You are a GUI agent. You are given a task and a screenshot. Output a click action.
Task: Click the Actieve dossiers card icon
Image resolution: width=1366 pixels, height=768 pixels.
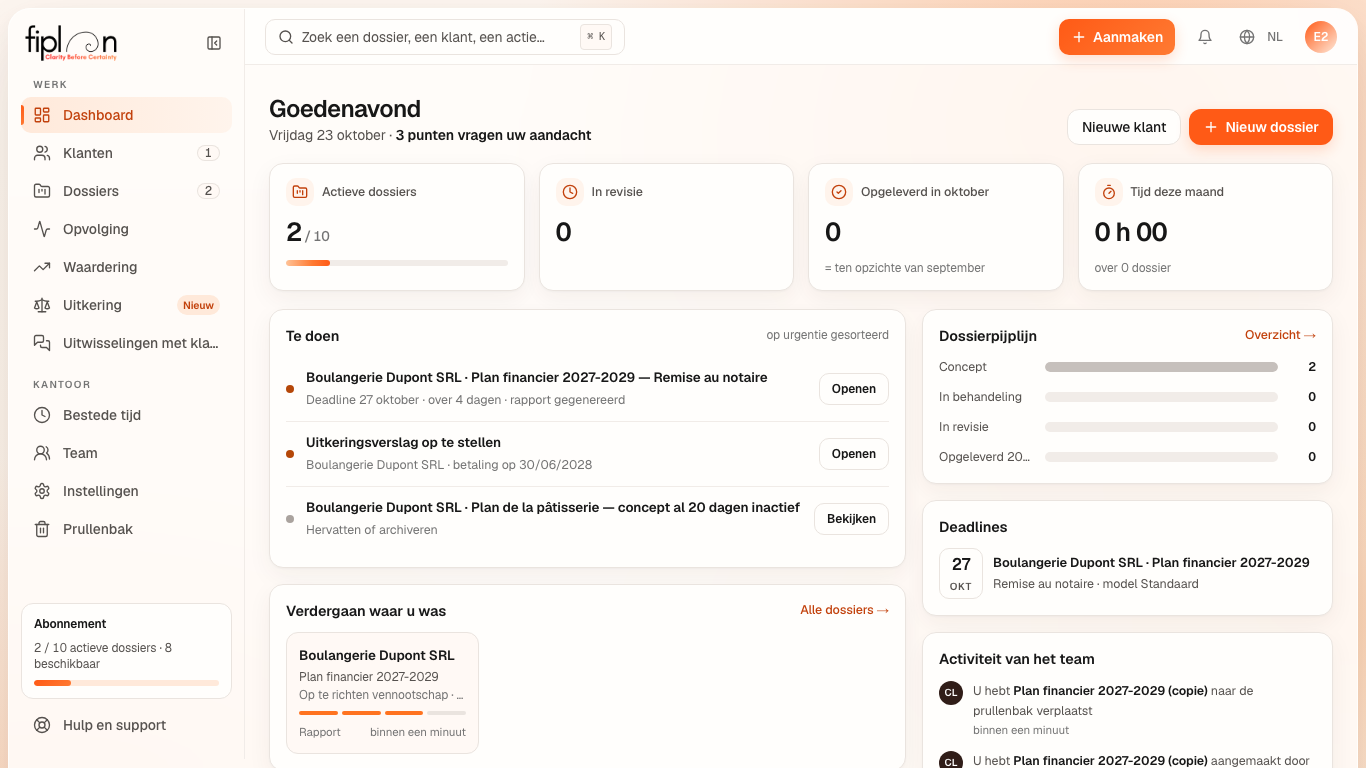(300, 192)
